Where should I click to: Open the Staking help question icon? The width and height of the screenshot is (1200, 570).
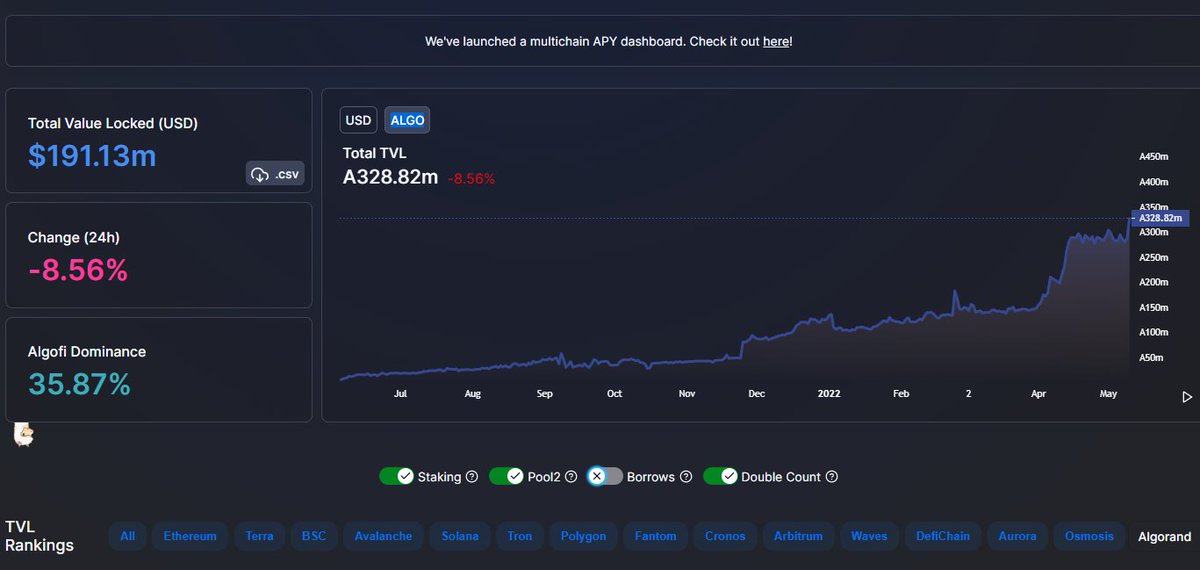pyautogui.click(x=471, y=477)
